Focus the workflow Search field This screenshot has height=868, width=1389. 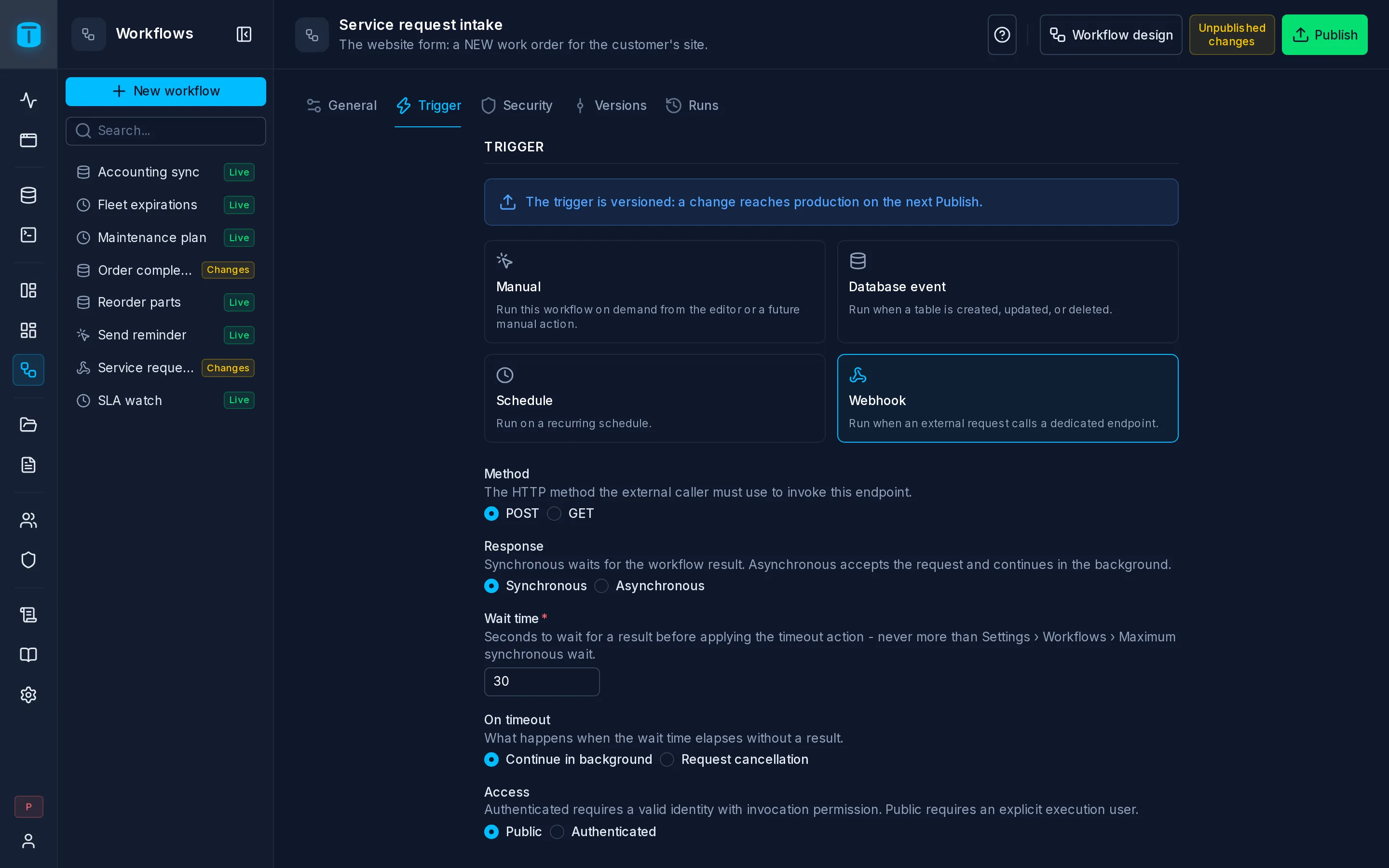tap(165, 131)
